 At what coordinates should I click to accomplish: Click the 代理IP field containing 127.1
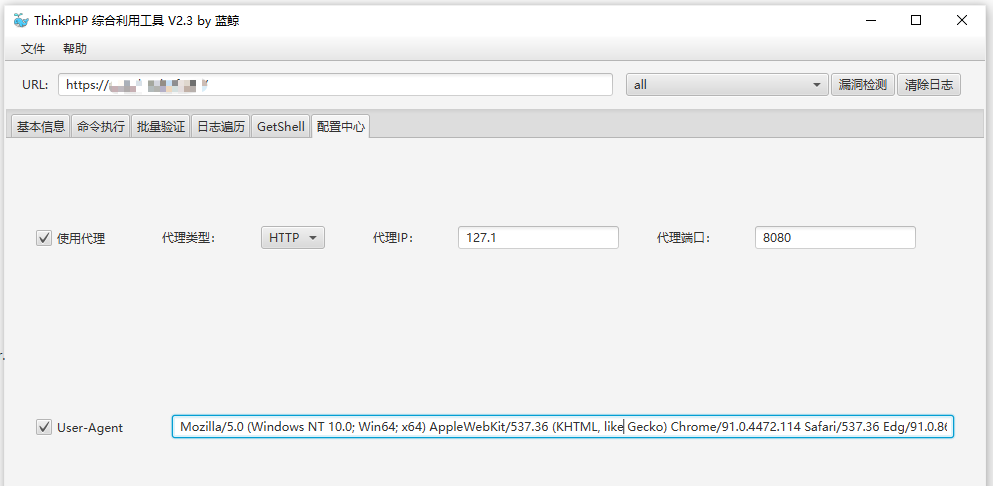(x=538, y=238)
